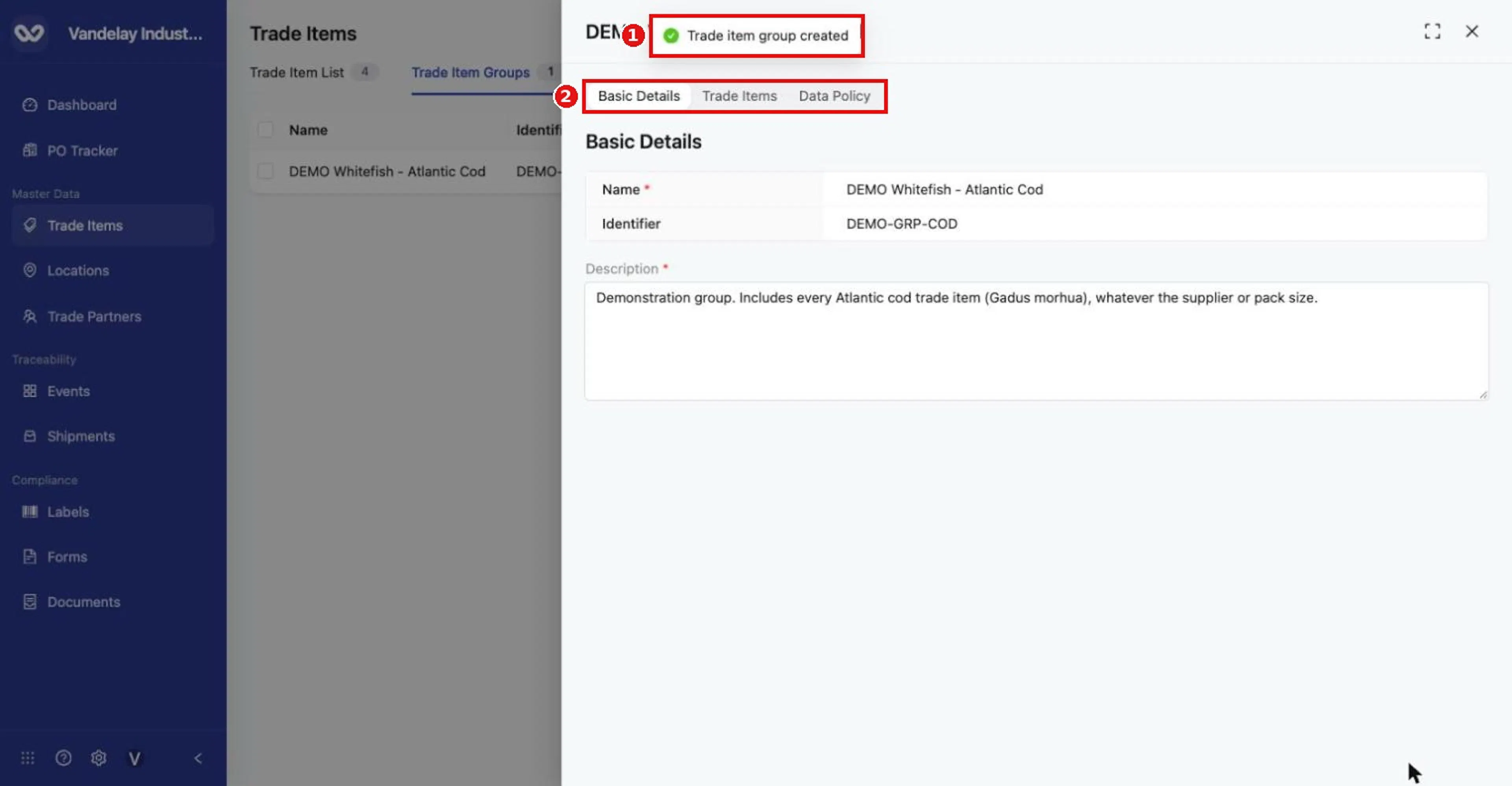Switch to the Trade Item Groups tab
Viewport: 1512px width, 786px height.
(485, 72)
